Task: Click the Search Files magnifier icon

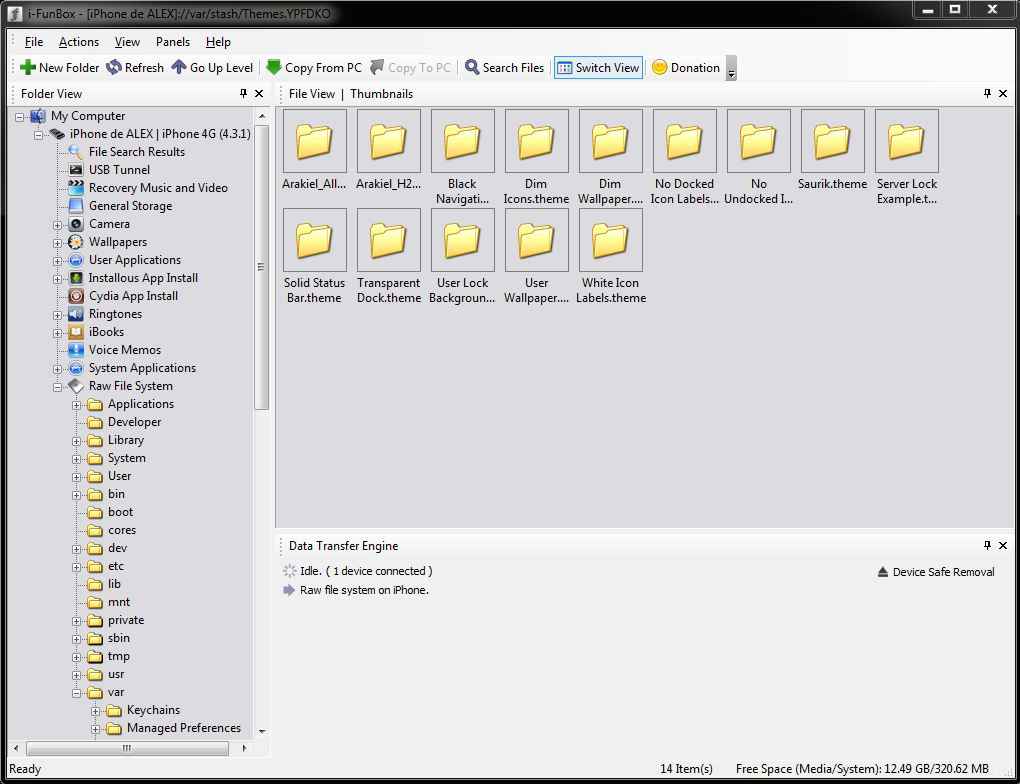Action: coord(472,67)
